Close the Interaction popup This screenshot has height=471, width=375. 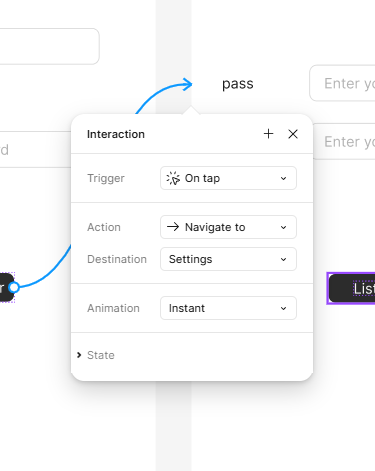point(293,134)
